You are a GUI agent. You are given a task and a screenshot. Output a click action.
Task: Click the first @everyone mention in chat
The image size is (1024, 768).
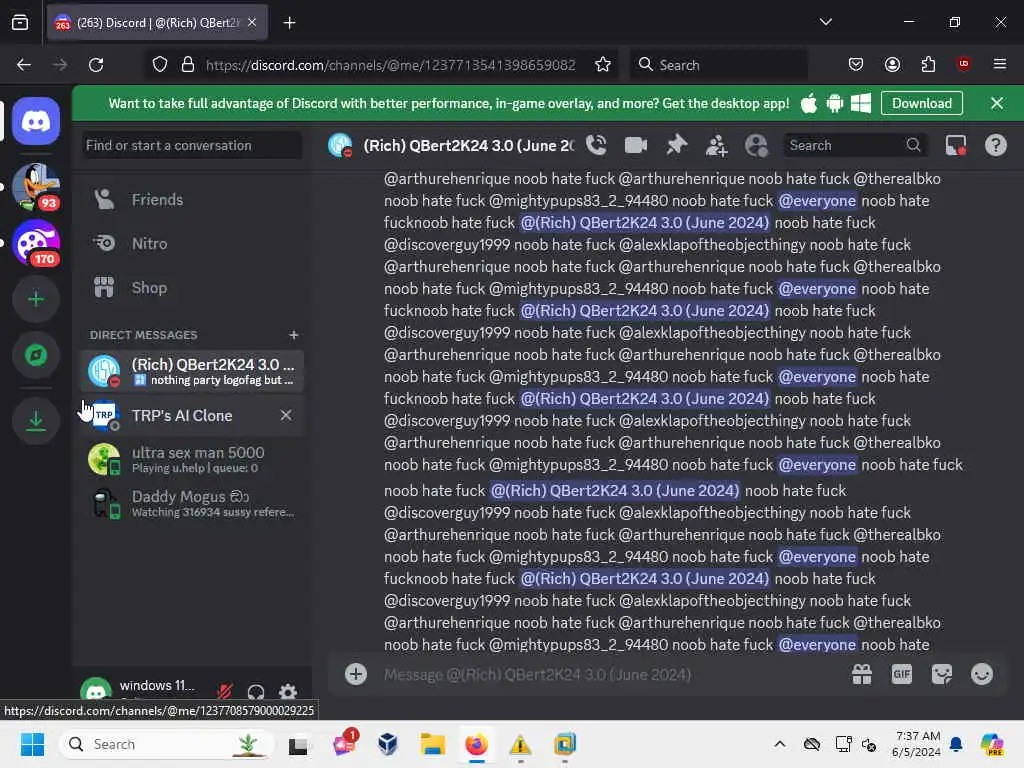coord(816,200)
